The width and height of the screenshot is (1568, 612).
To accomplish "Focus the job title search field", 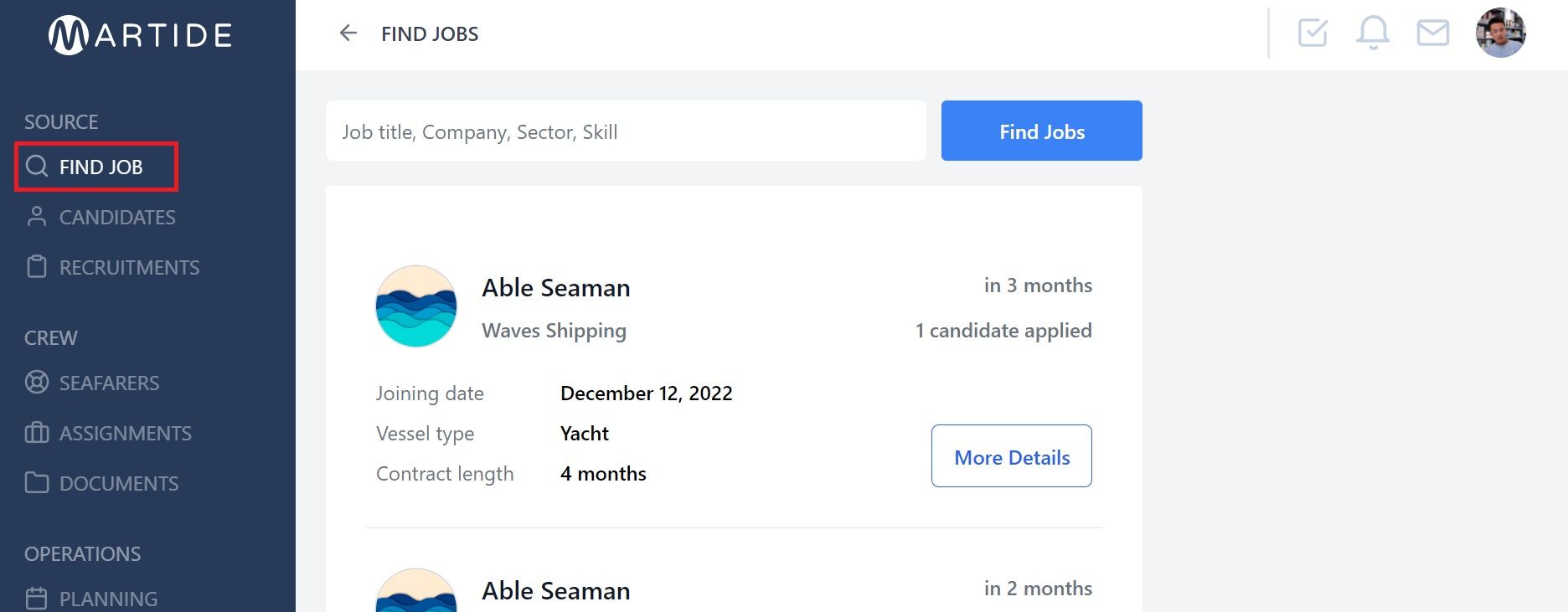I will tap(626, 131).
